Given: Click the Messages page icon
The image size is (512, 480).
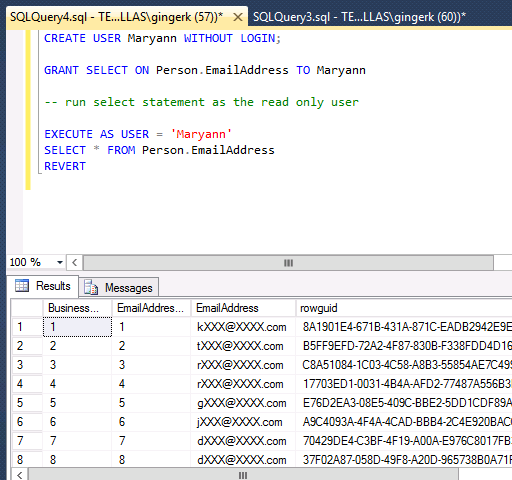Looking at the screenshot, I should [91, 288].
